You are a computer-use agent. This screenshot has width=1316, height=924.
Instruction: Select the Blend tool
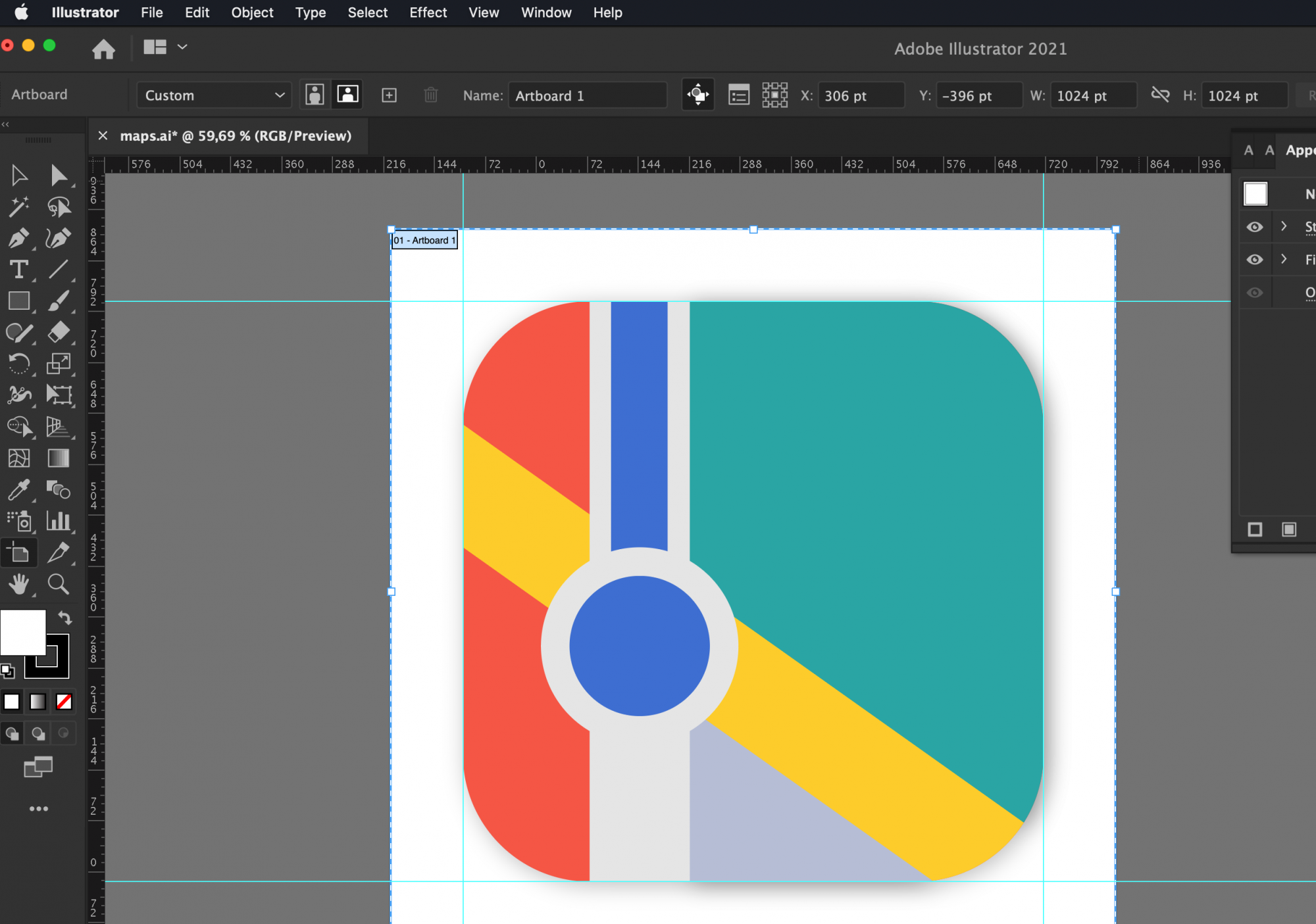[59, 490]
